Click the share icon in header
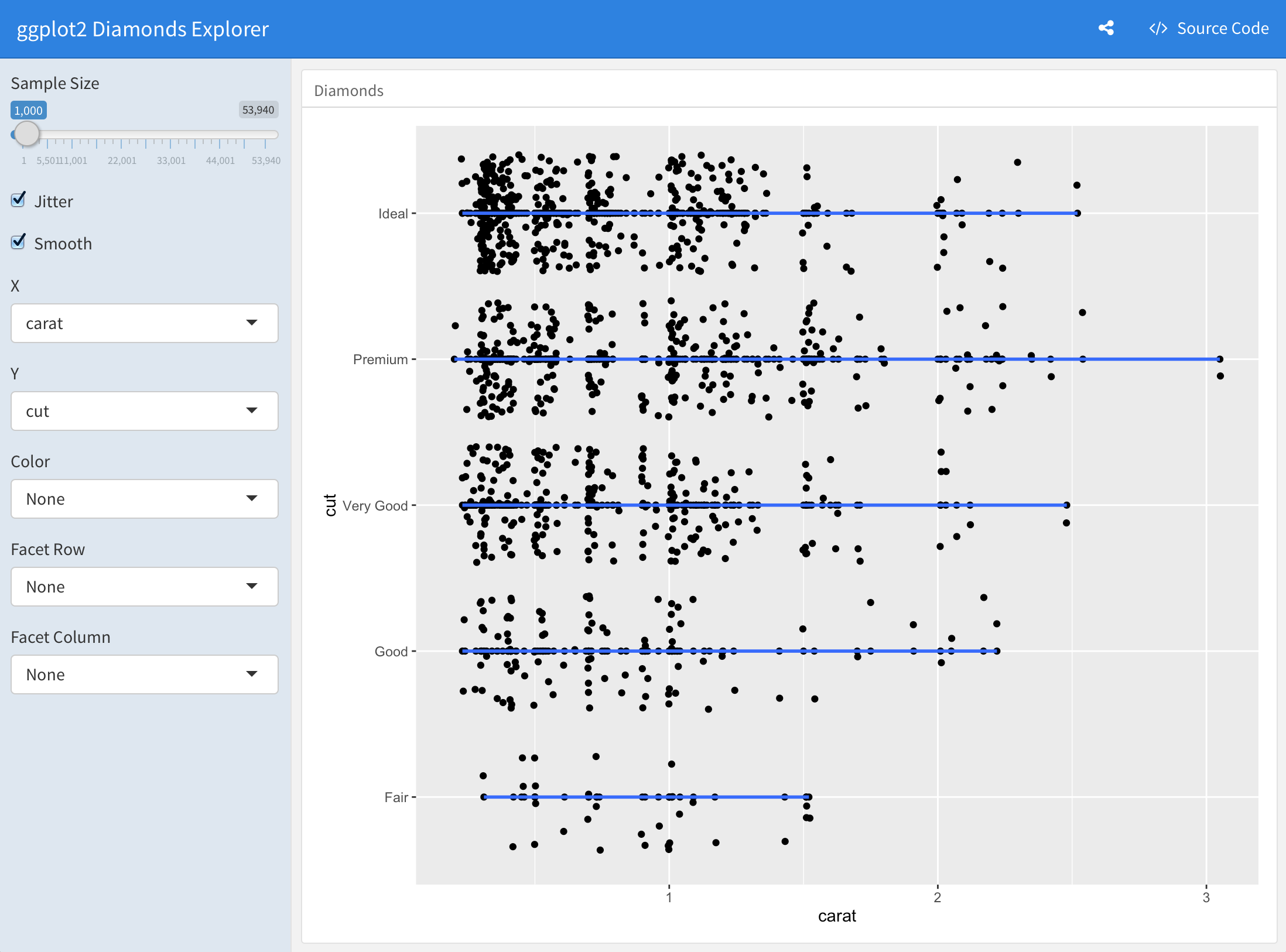Image resolution: width=1286 pixels, height=952 pixels. (x=1106, y=28)
